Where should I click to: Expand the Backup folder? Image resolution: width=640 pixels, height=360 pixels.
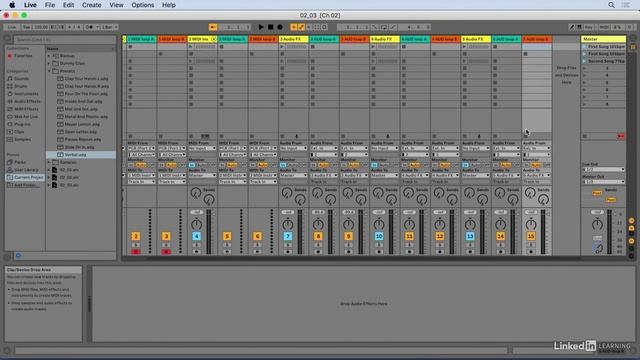coord(49,56)
